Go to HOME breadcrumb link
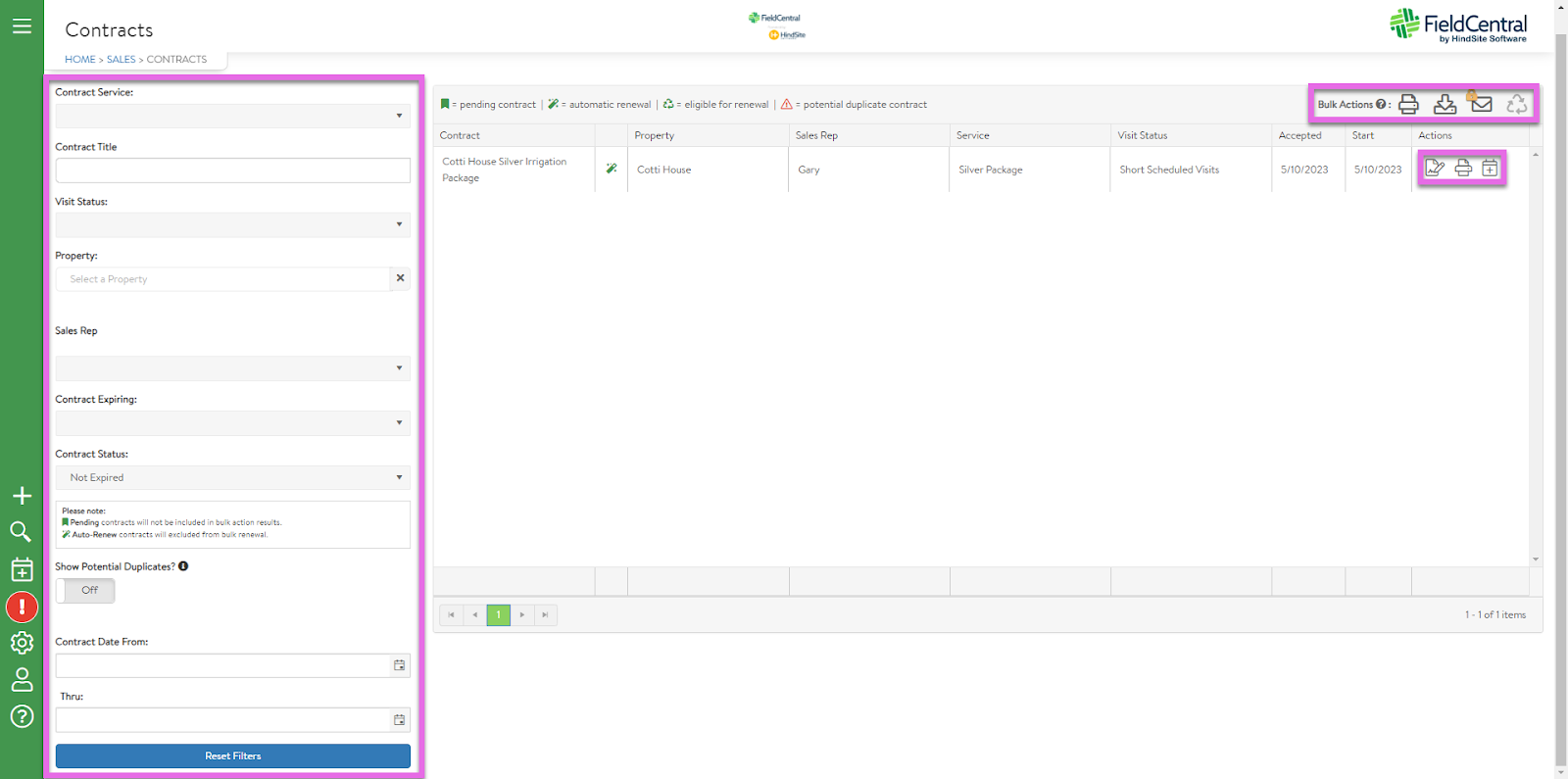 [x=80, y=59]
